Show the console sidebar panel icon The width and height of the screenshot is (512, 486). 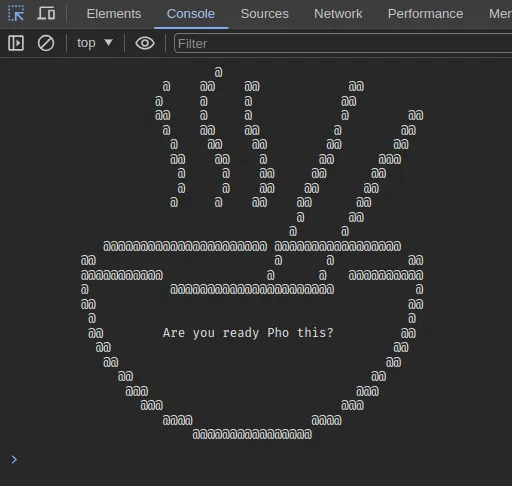pos(16,43)
